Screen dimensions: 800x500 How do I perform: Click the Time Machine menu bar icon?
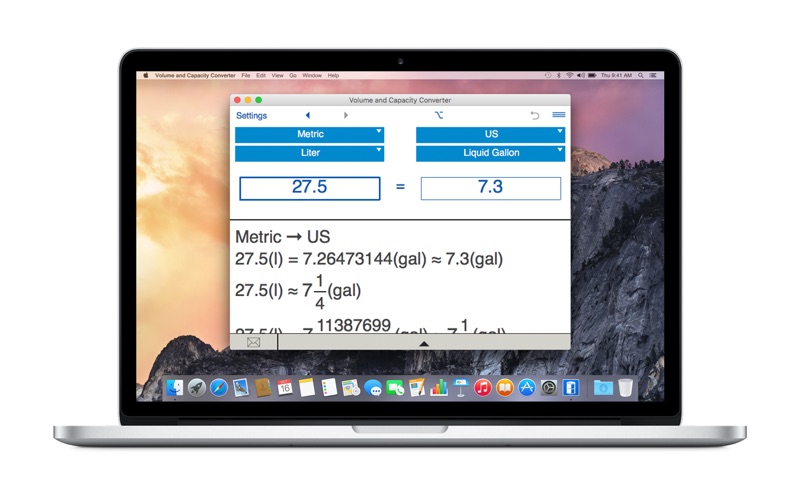(547, 76)
